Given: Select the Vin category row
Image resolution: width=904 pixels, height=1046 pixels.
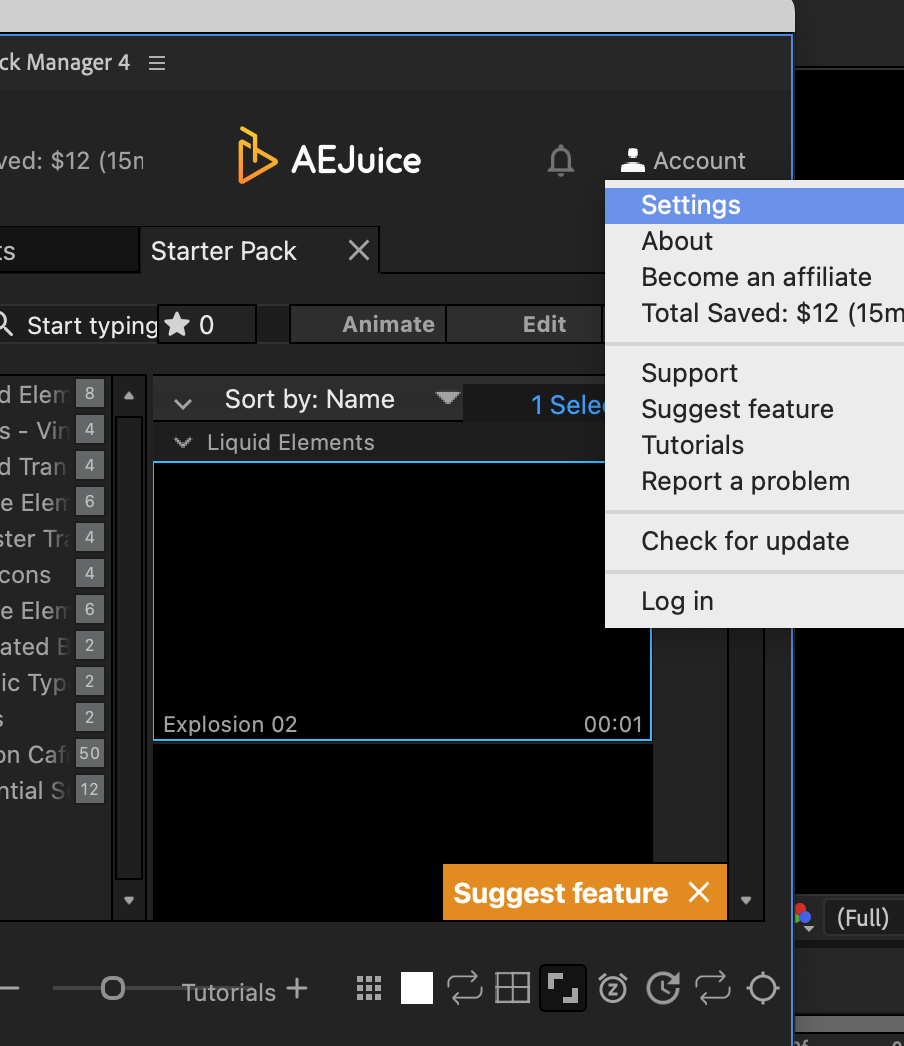Looking at the screenshot, I should 52,430.
